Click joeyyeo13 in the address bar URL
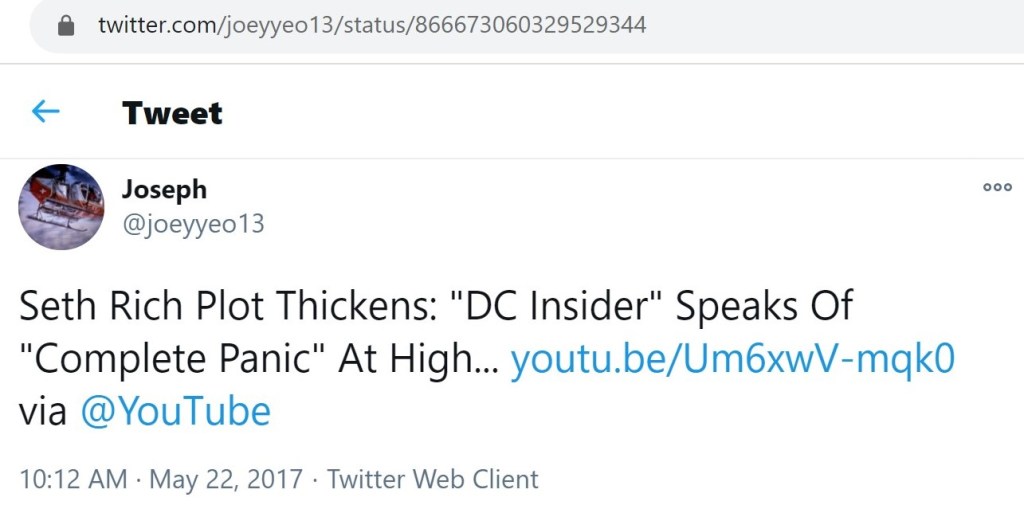 (278, 25)
